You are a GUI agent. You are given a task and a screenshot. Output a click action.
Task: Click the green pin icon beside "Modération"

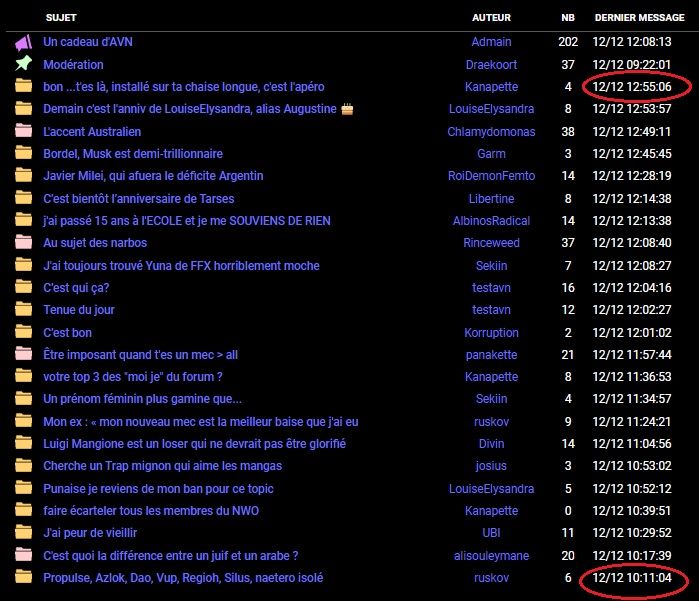23,64
